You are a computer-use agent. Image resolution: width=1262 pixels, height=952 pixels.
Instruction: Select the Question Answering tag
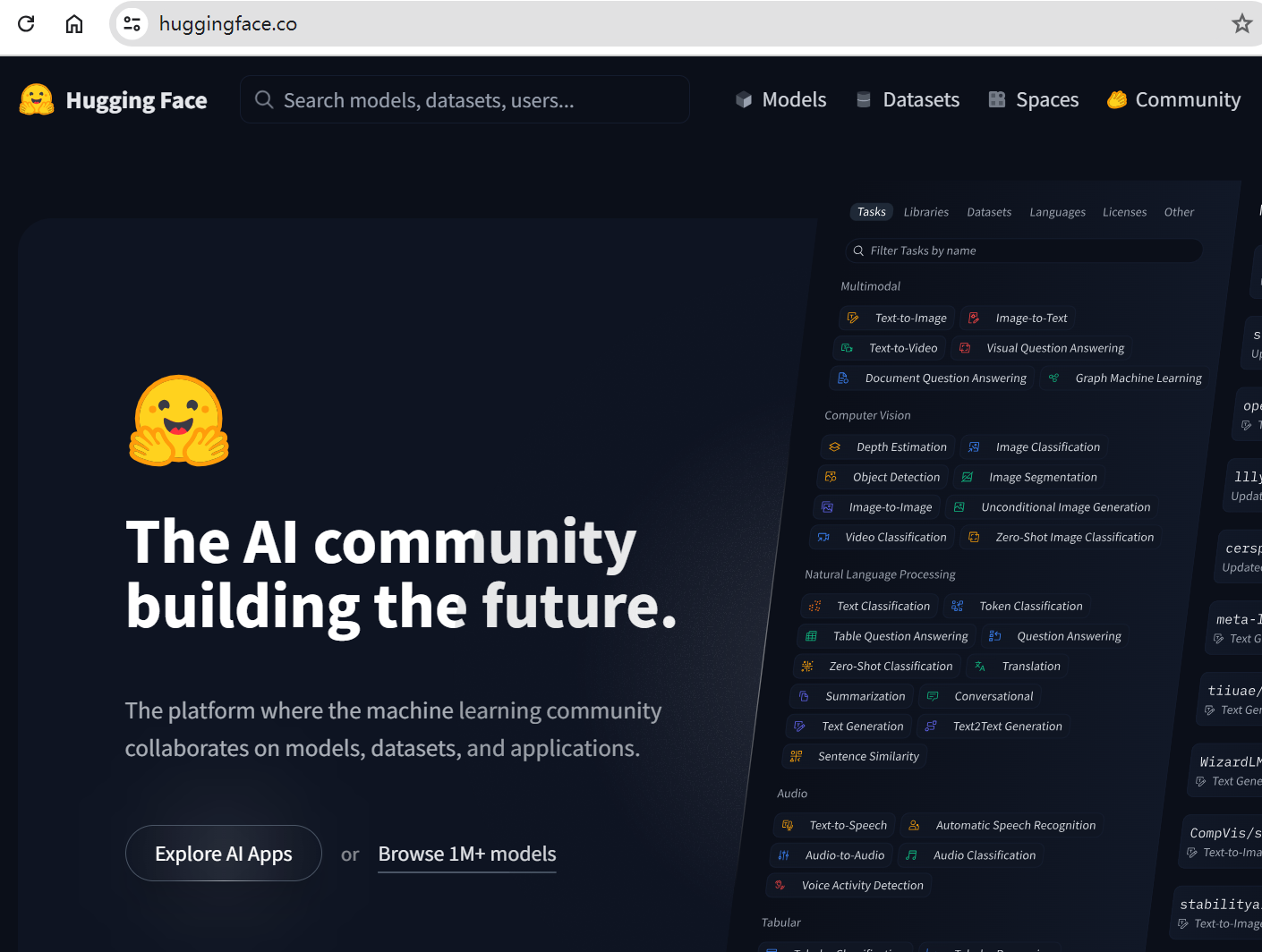[1055, 636]
